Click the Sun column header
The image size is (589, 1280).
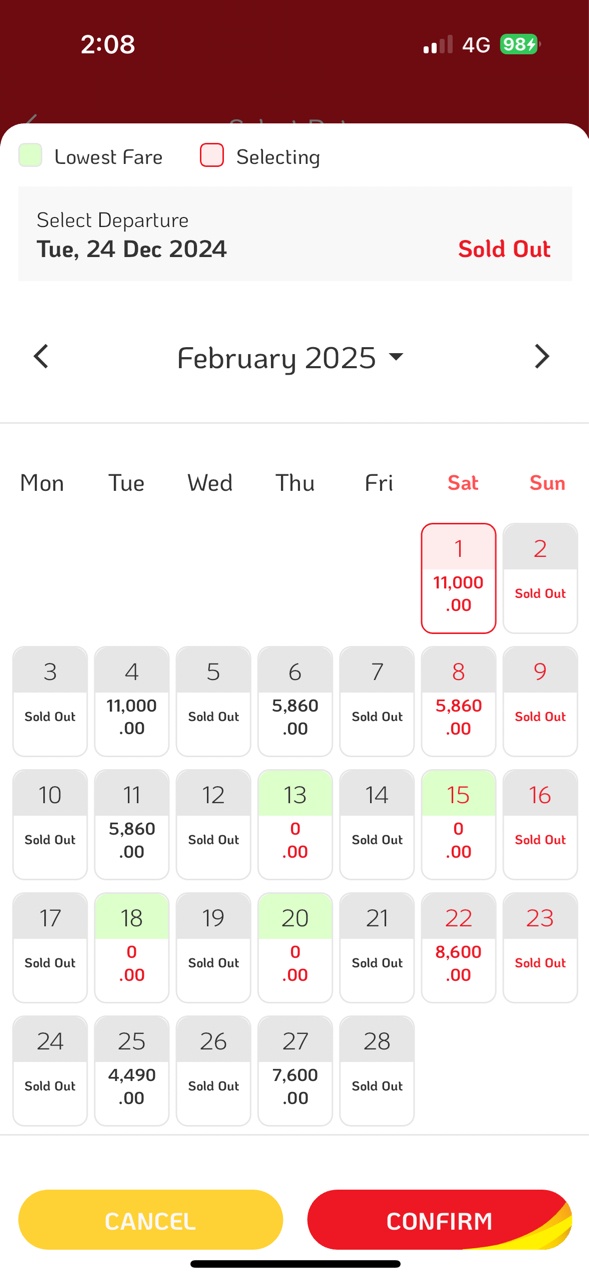click(x=547, y=483)
